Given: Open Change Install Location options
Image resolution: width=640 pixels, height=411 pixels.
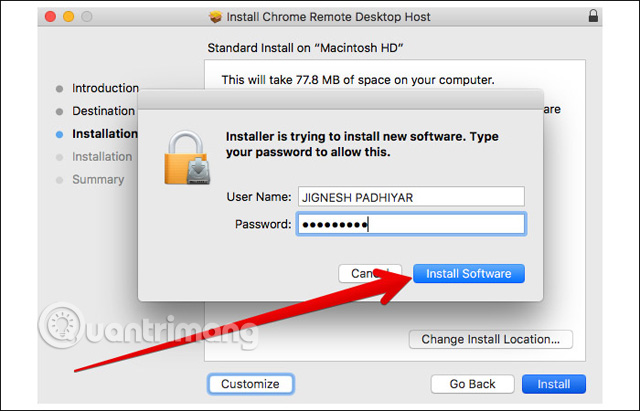Looking at the screenshot, I should [x=491, y=339].
